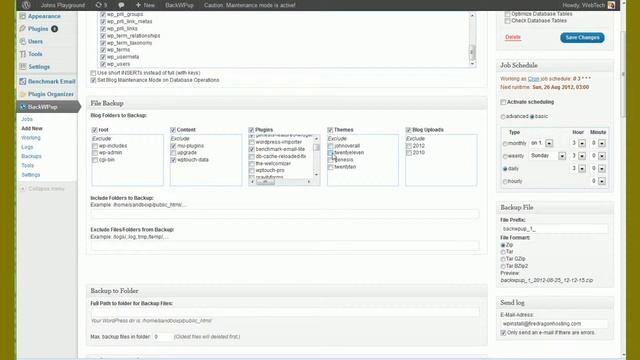The height and width of the screenshot is (360, 640).
Task: Exclude wp-admin folder checkbox
Action: [95, 153]
